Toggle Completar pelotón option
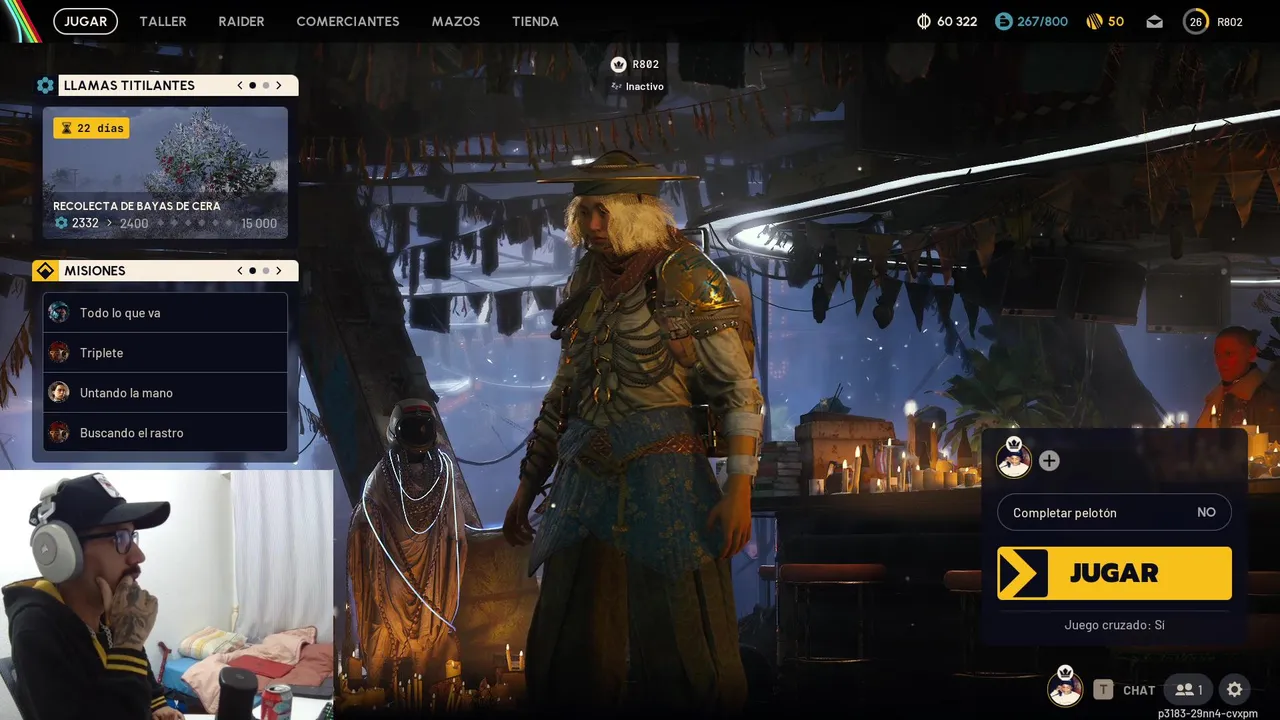1280x720 pixels. (1114, 512)
